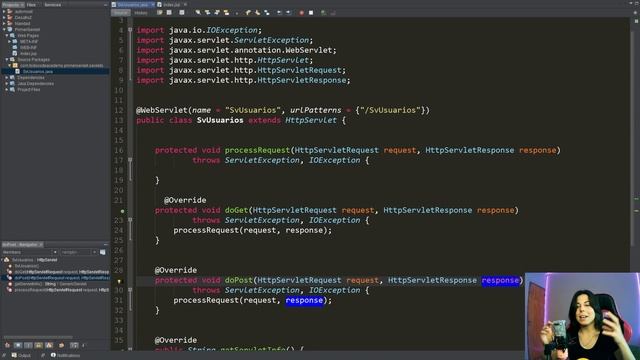This screenshot has height=360, width=640.
Task: Expand the META-INF folder
Action: (10, 41)
